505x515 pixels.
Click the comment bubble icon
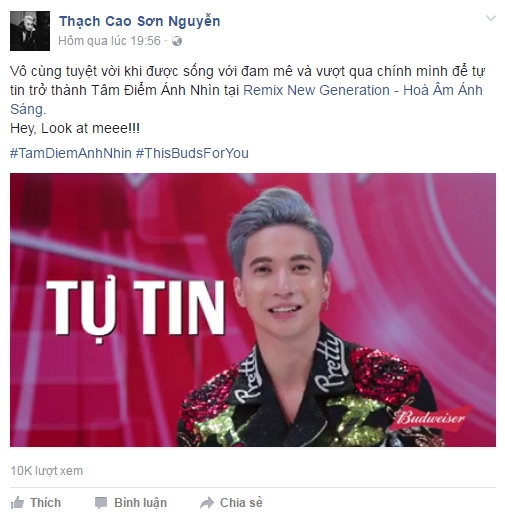pyautogui.click(x=101, y=503)
